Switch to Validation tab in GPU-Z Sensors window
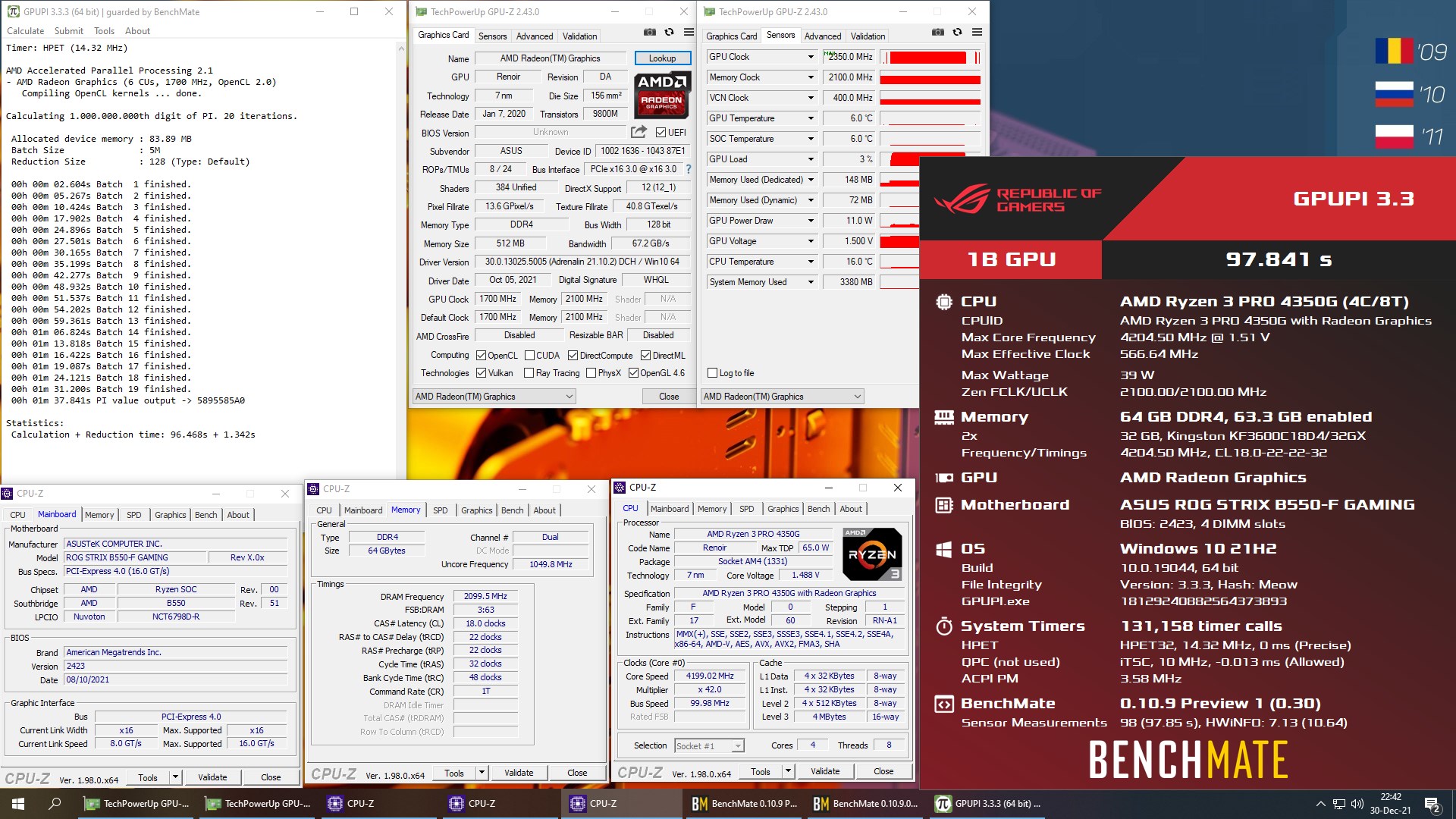 pyautogui.click(x=868, y=36)
